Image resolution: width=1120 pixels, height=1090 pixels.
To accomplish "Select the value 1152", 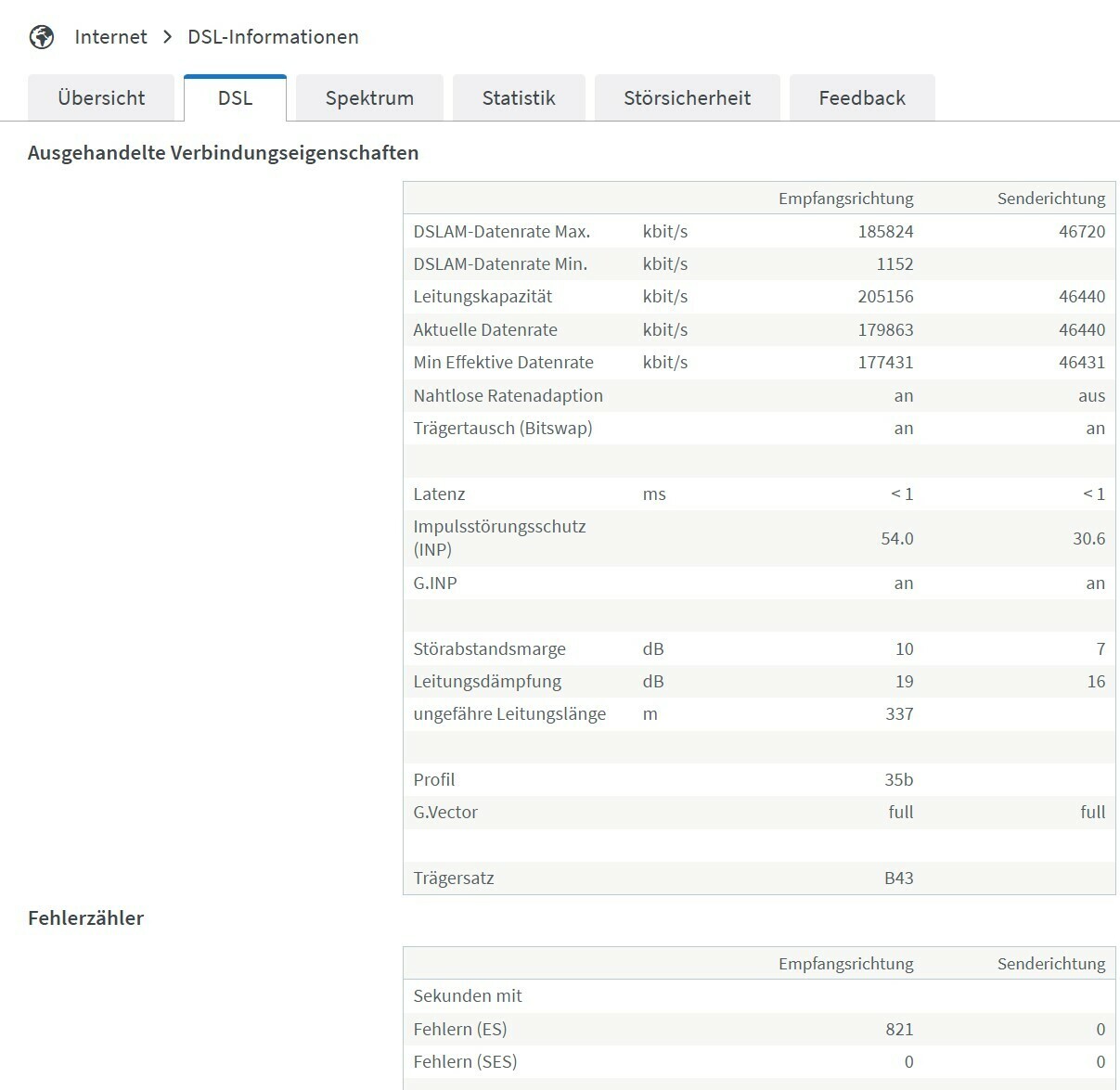I will (895, 264).
